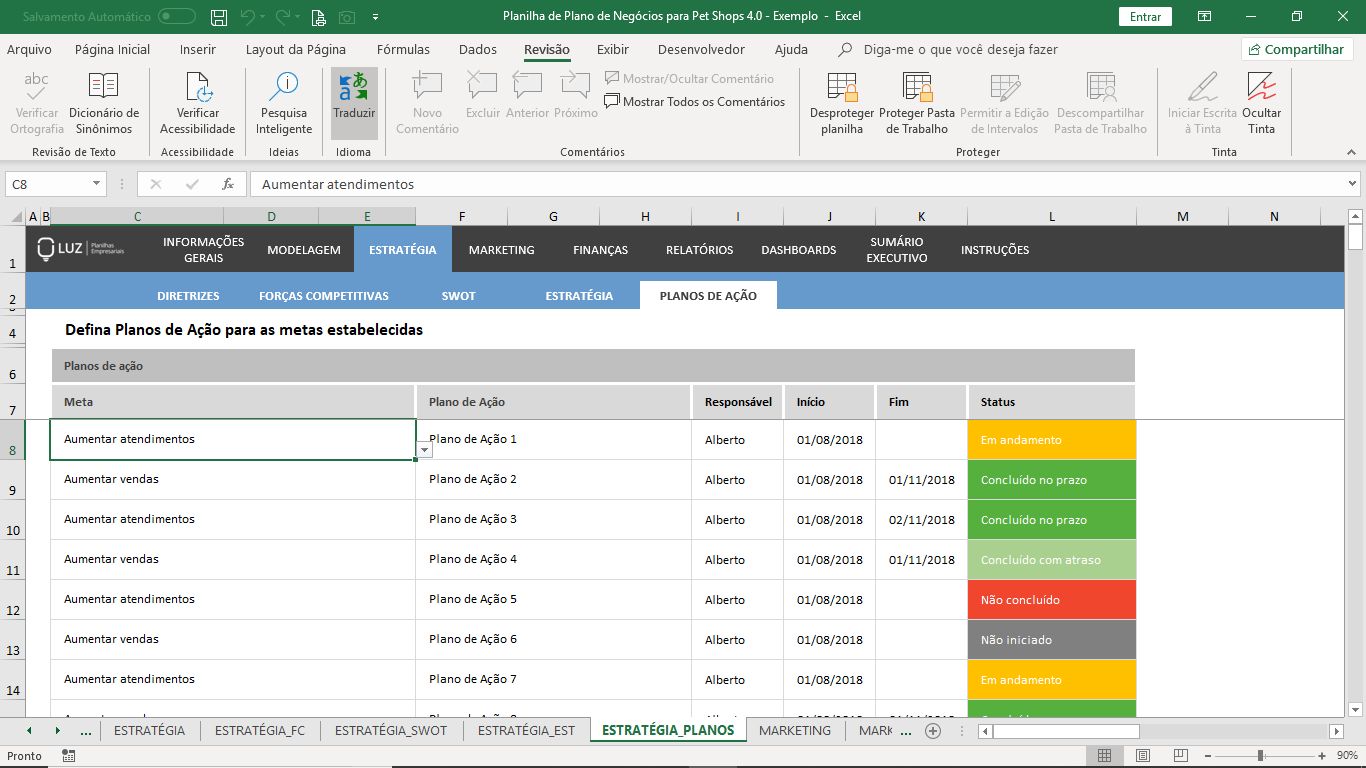Click Ocultar Tinta icon

(x=1261, y=88)
